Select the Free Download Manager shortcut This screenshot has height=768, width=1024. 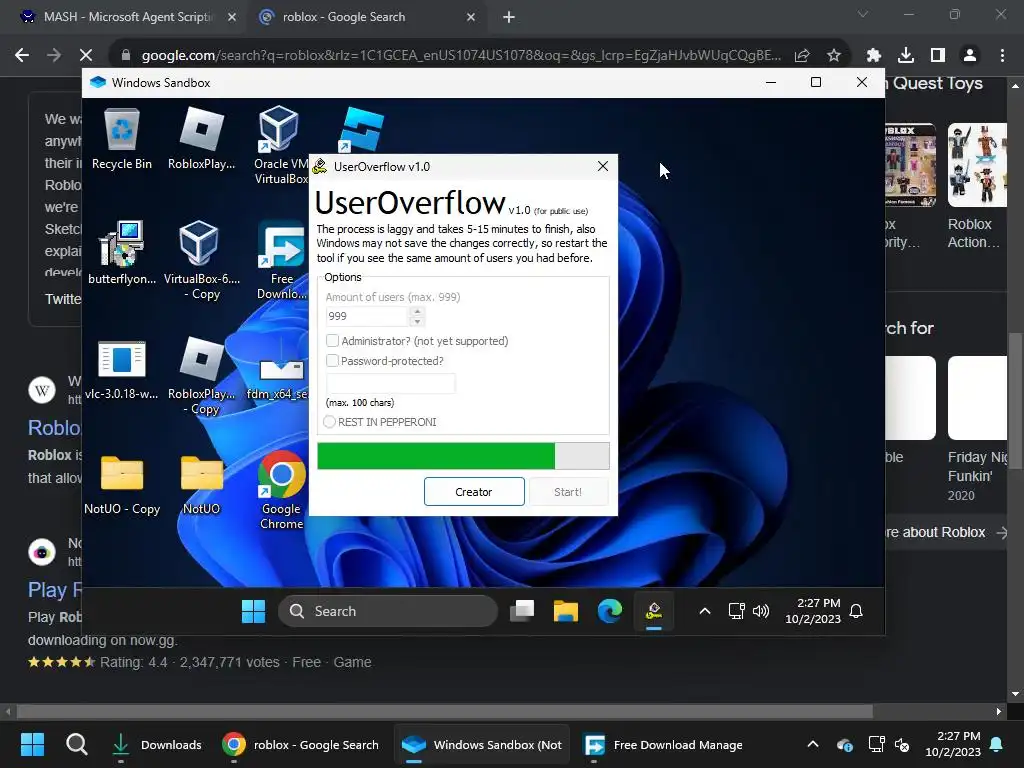(281, 259)
